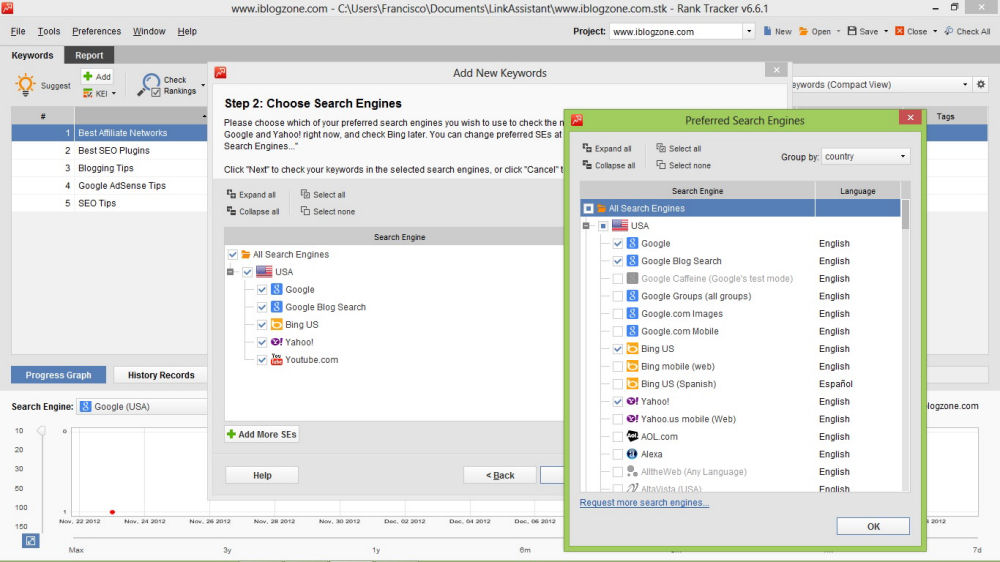Click the Save project disk icon
Image resolution: width=1000 pixels, height=562 pixels.
click(851, 31)
